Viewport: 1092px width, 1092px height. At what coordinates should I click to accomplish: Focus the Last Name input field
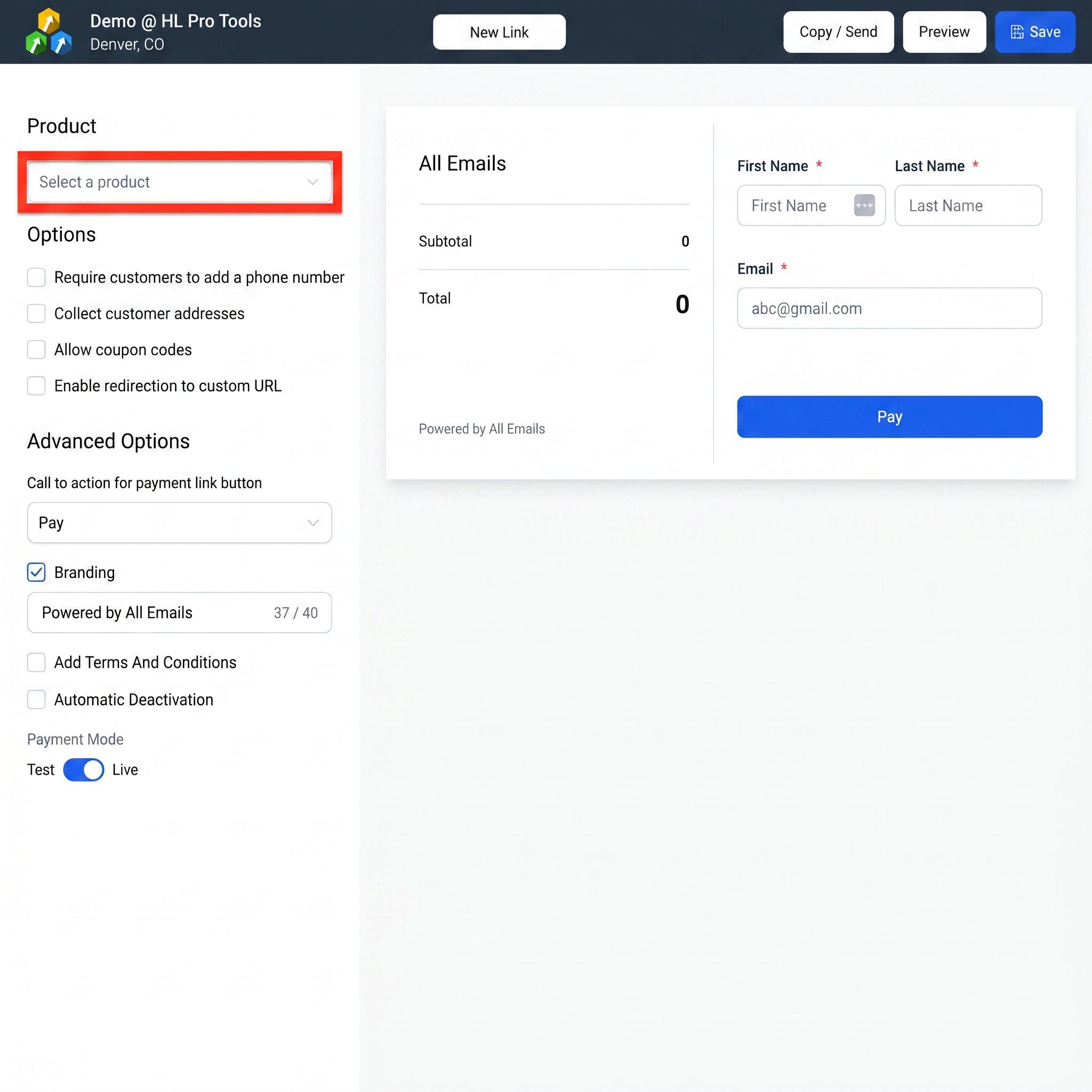pos(968,205)
